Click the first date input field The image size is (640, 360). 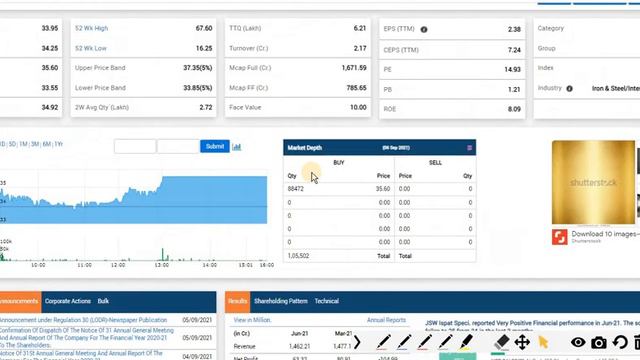point(135,146)
